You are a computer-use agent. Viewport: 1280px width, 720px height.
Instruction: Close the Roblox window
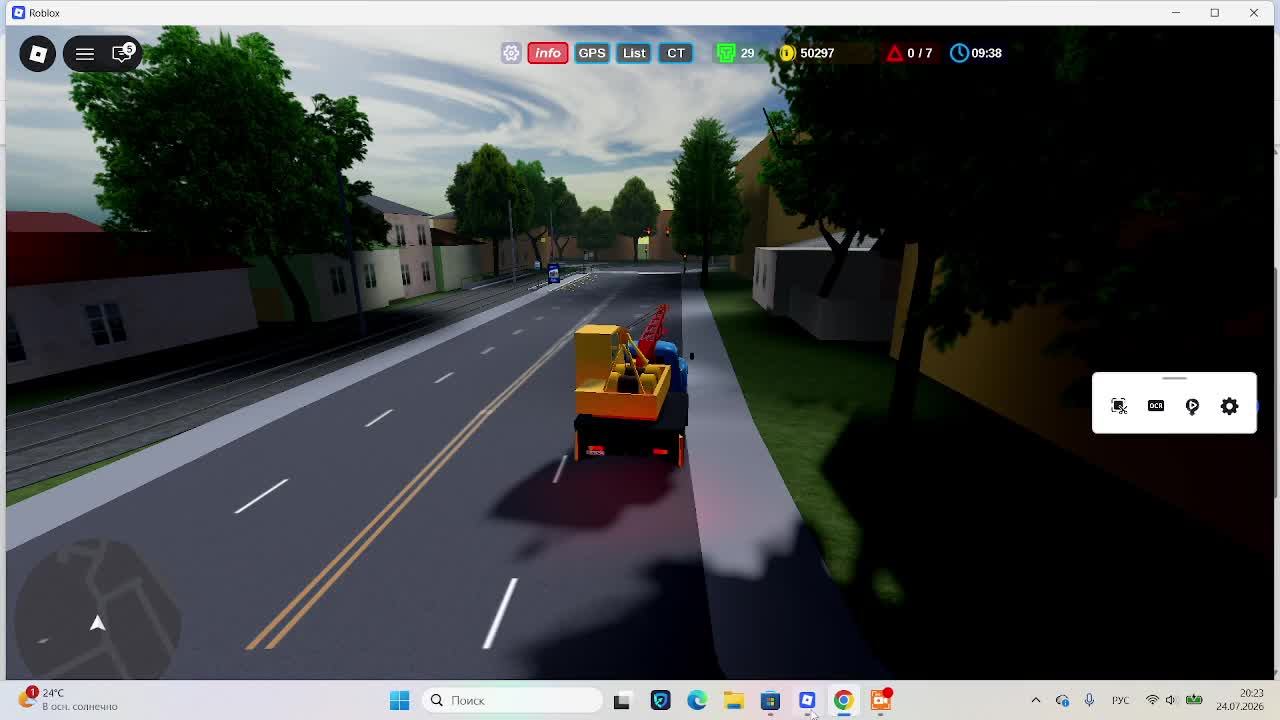(x=1253, y=13)
